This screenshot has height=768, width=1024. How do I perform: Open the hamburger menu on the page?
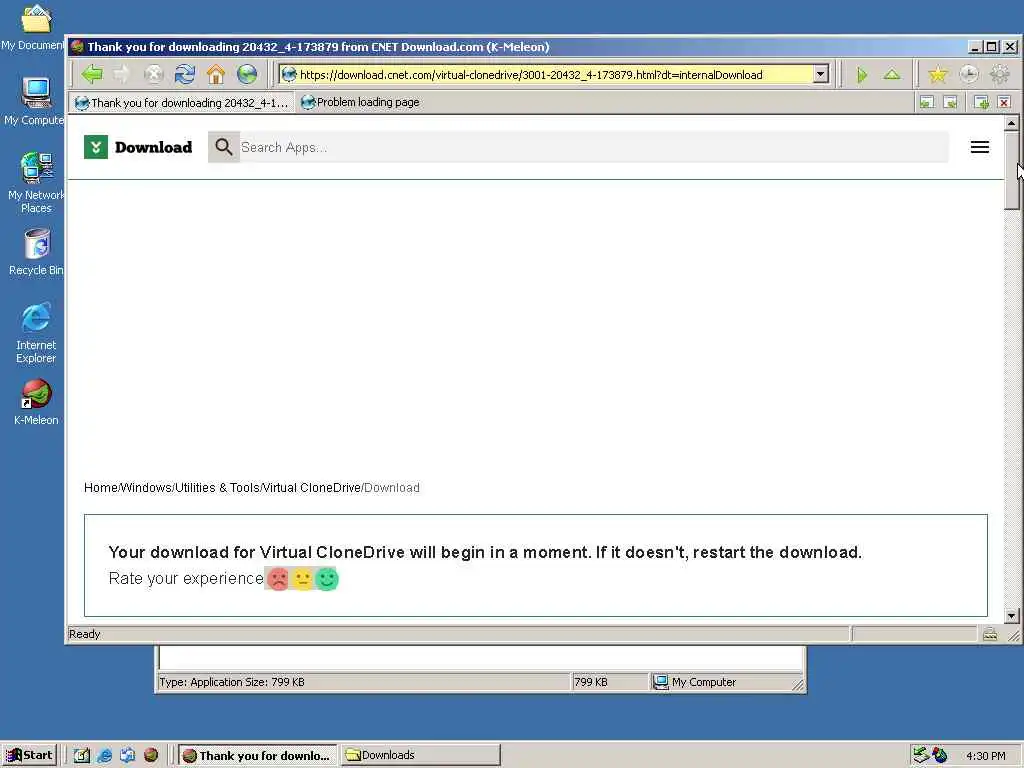click(980, 147)
